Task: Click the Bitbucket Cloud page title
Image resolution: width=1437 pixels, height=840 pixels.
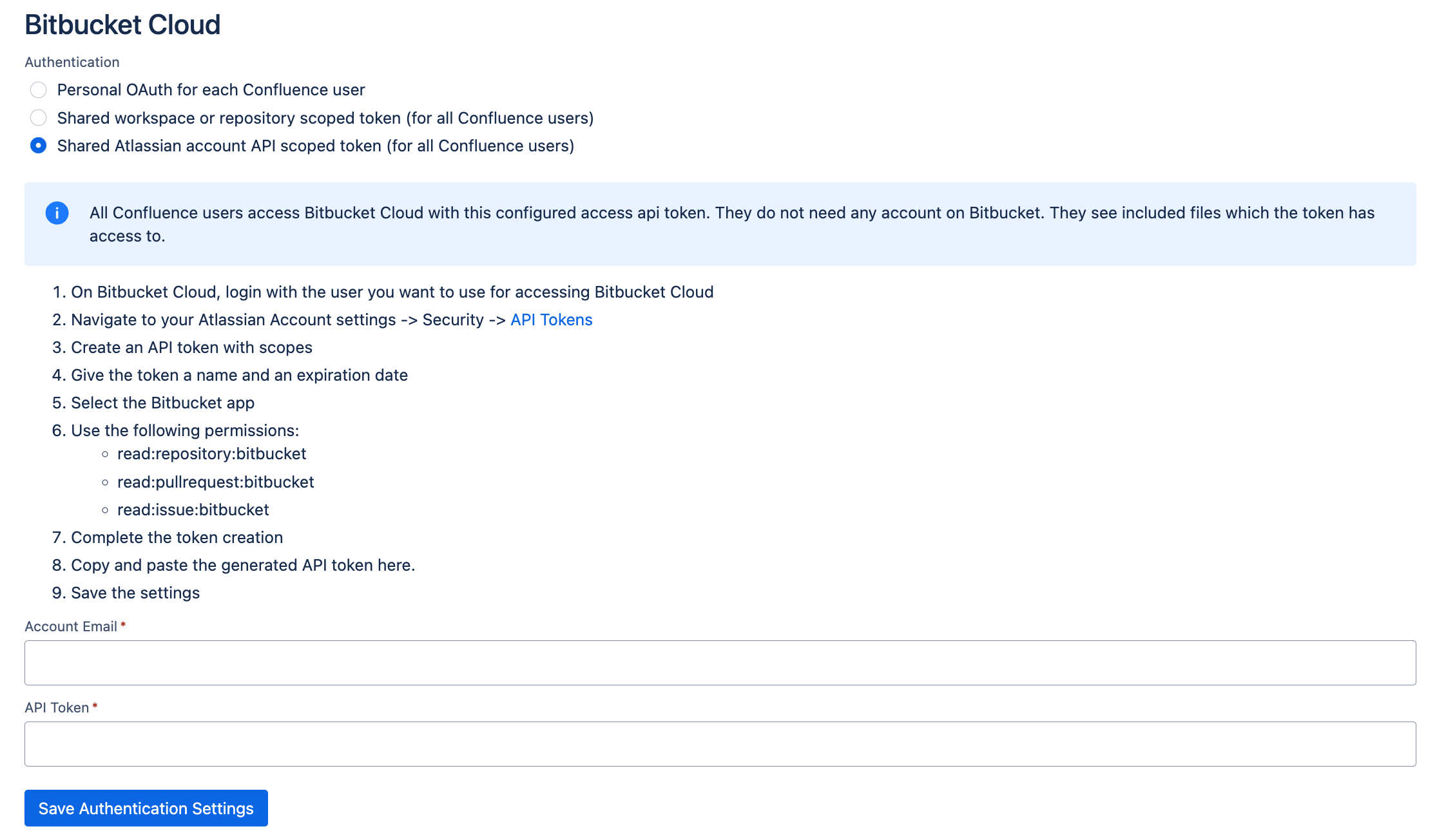Action: (x=122, y=24)
